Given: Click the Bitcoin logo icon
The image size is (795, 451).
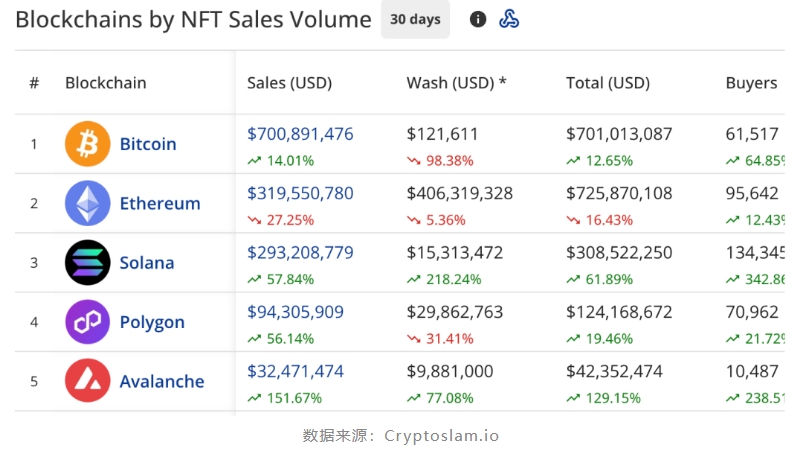Looking at the screenshot, I should click(x=87, y=144).
